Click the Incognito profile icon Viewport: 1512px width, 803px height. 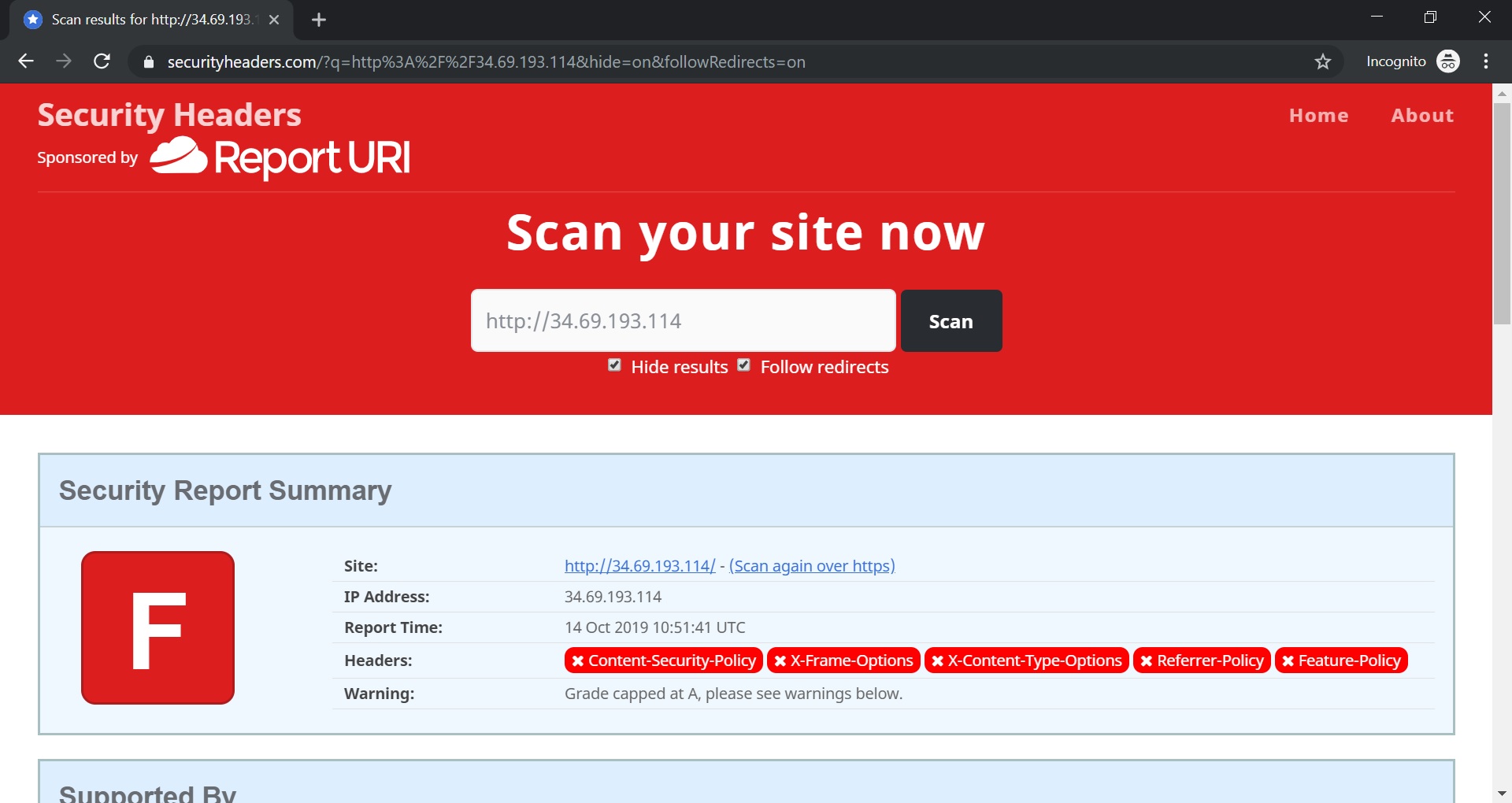coord(1447,61)
